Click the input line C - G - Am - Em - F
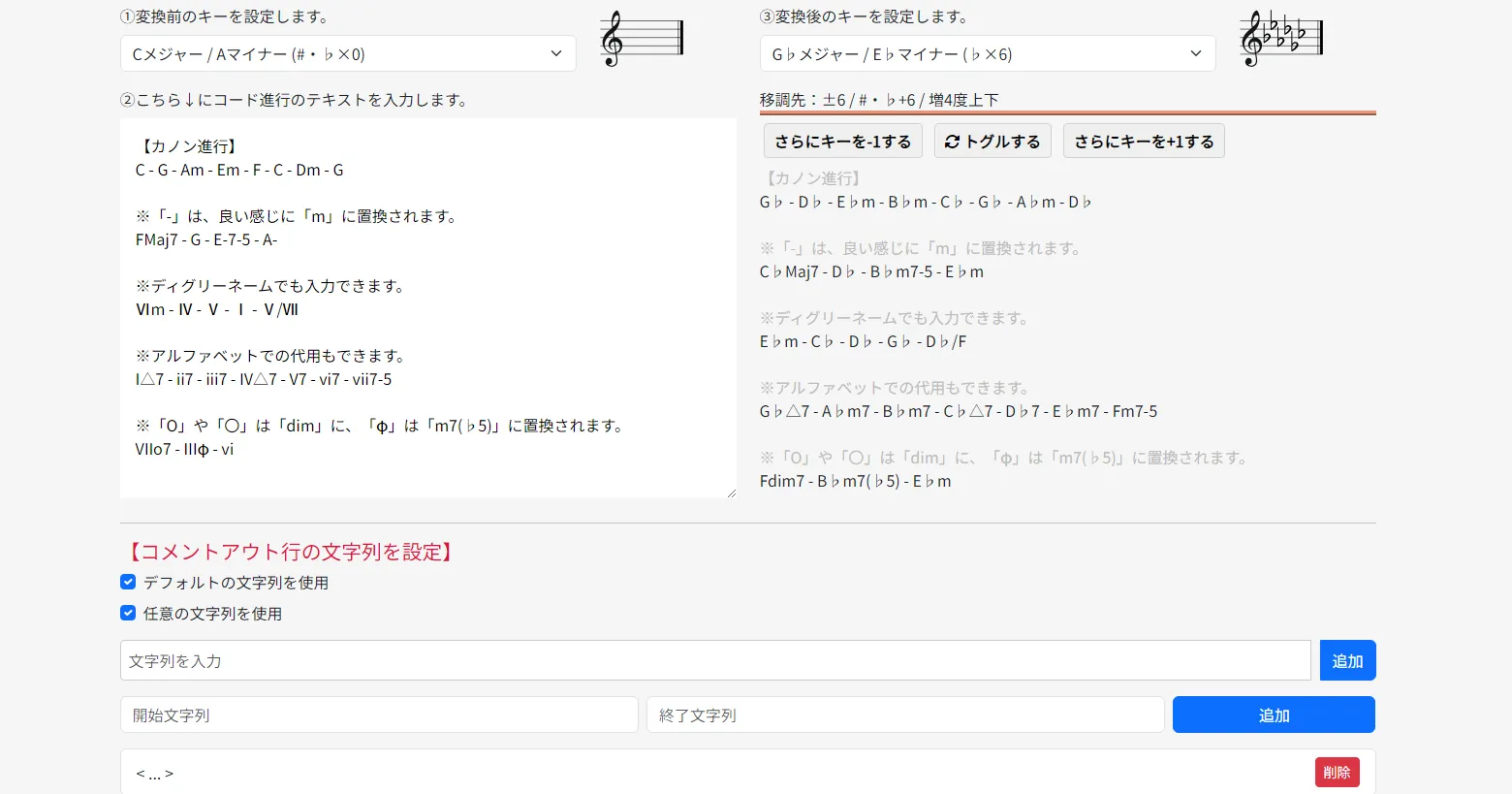 pyautogui.click(x=239, y=170)
